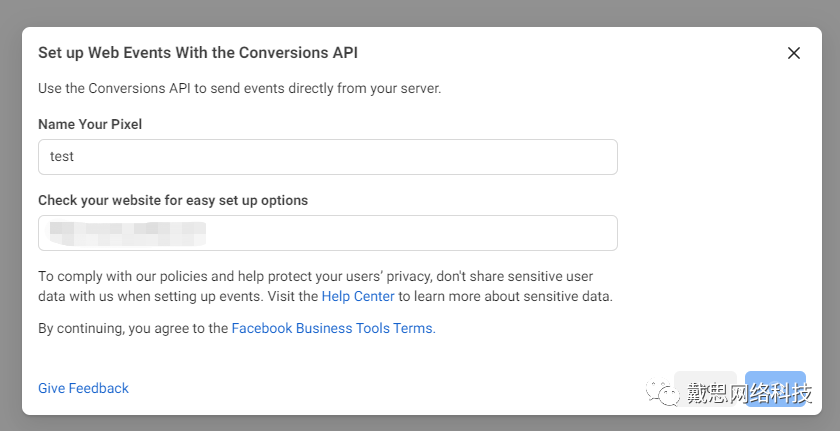Click the "By continuing, you agree" text
The width and height of the screenshot is (840, 431).
pos(132,328)
